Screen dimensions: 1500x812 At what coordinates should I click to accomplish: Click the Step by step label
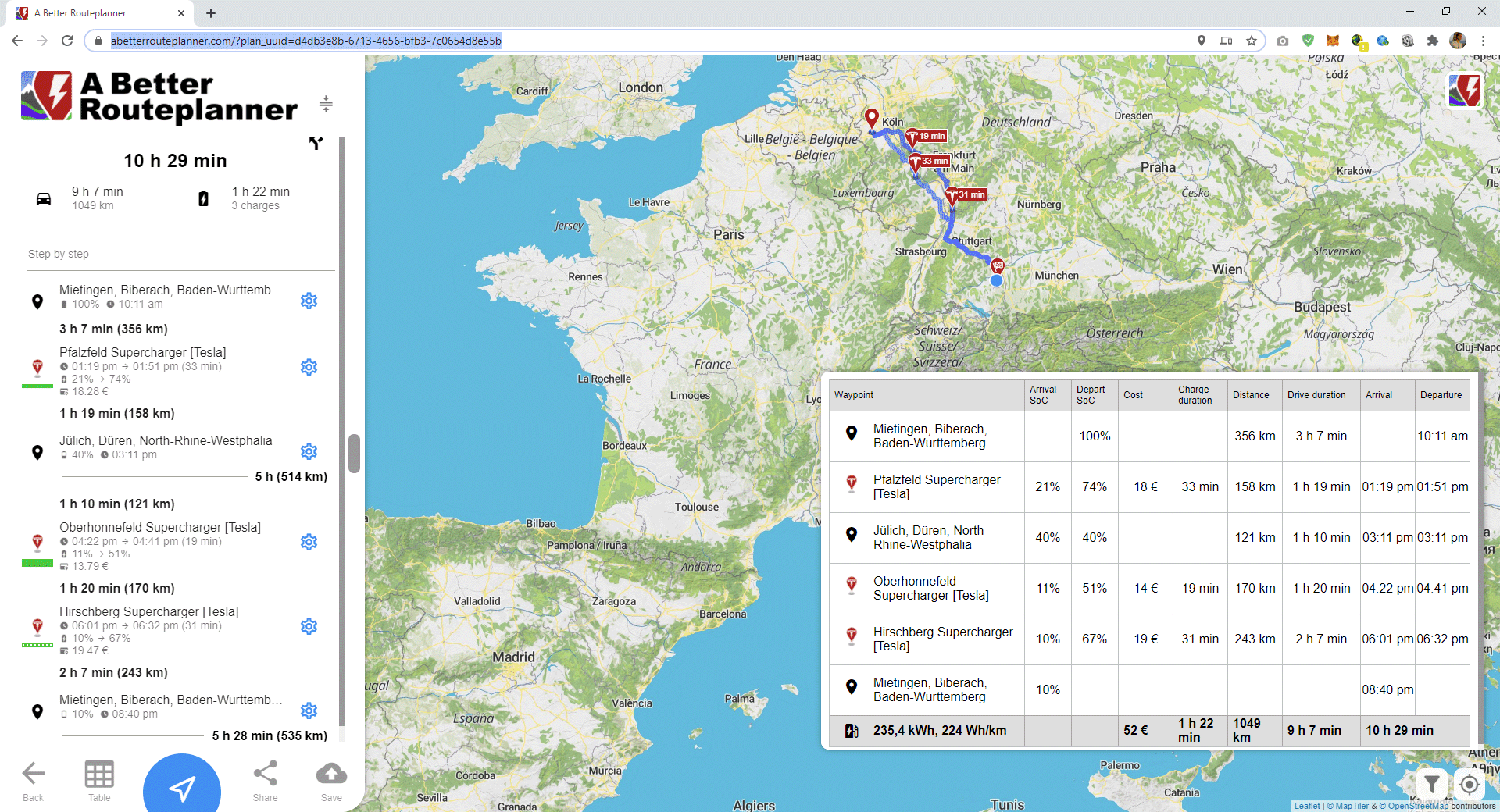pos(59,254)
